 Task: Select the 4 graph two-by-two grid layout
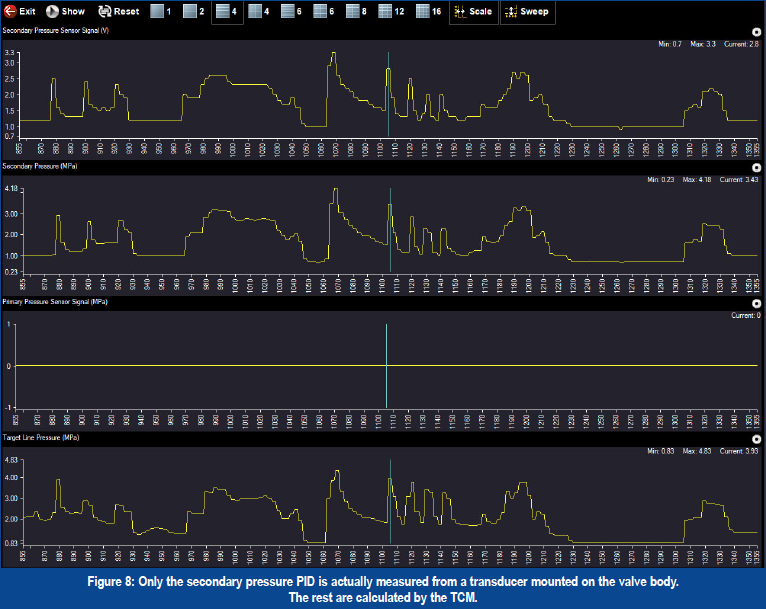259,11
